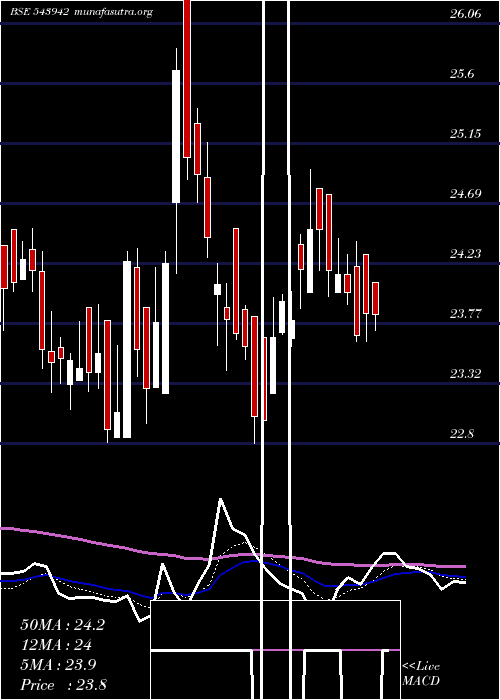The width and height of the screenshot is (500, 700).
Task: Select the 24.23 price axis label
Action: (466, 254)
